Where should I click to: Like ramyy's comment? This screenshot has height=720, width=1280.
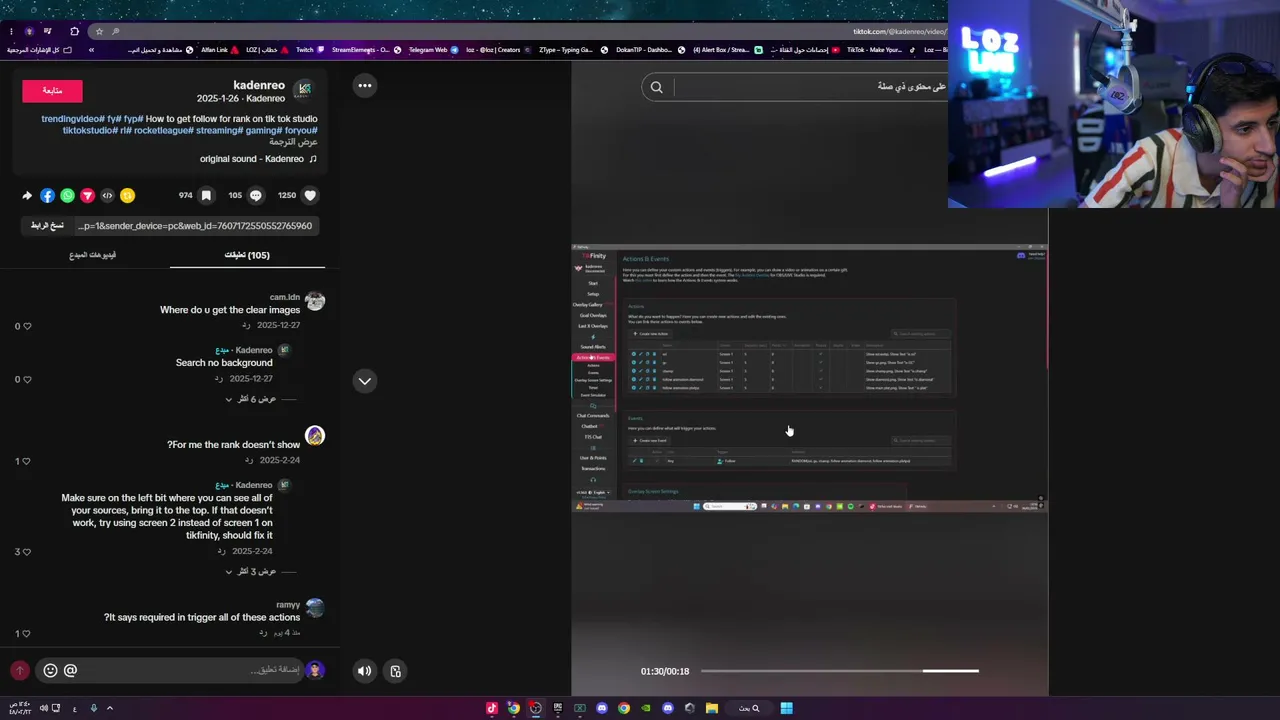pos(27,633)
